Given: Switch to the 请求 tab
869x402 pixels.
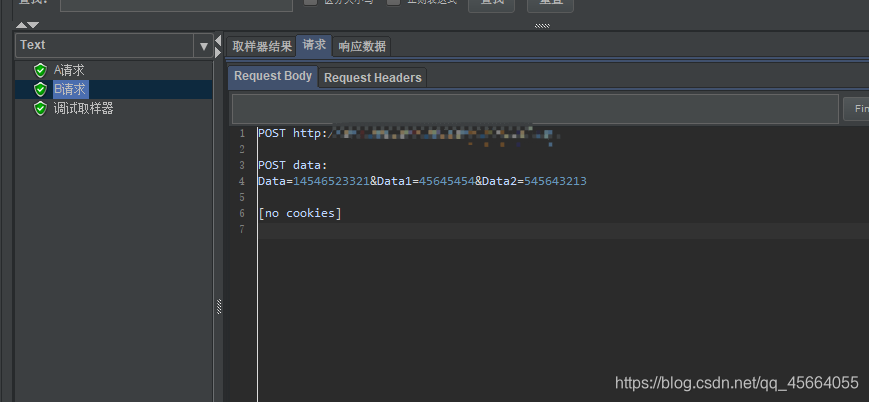Looking at the screenshot, I should tap(314, 45).
